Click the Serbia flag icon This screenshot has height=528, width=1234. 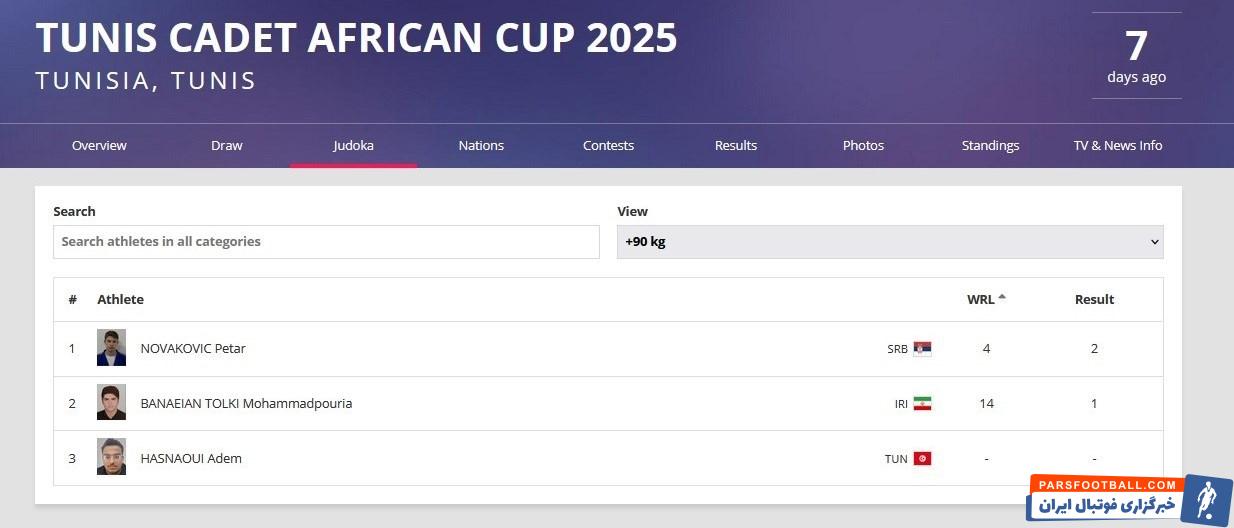pos(922,349)
